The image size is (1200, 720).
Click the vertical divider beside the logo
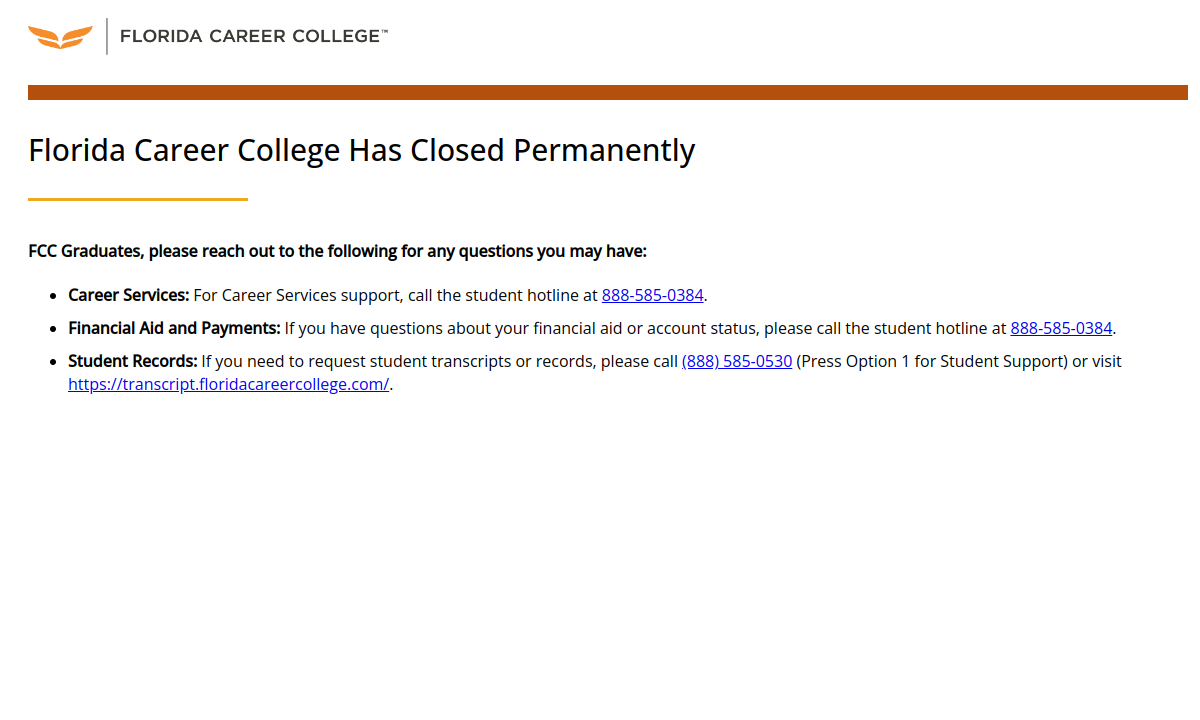click(x=107, y=36)
